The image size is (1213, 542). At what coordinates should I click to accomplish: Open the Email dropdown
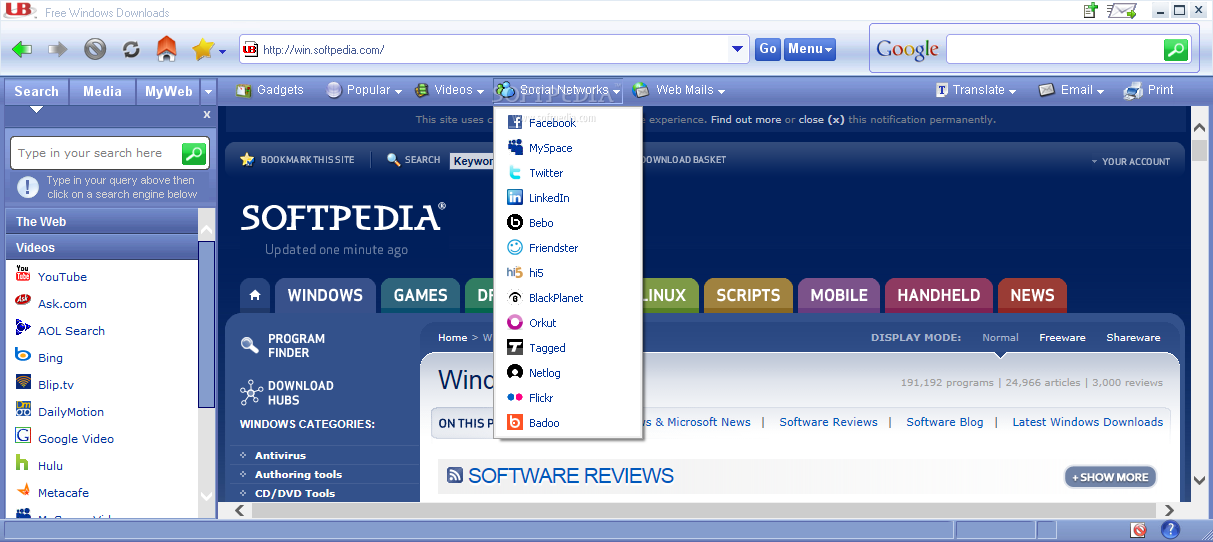(x=1070, y=90)
